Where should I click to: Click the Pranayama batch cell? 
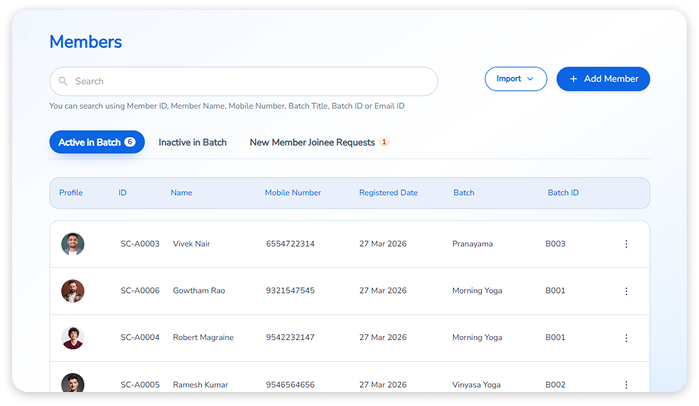point(473,244)
